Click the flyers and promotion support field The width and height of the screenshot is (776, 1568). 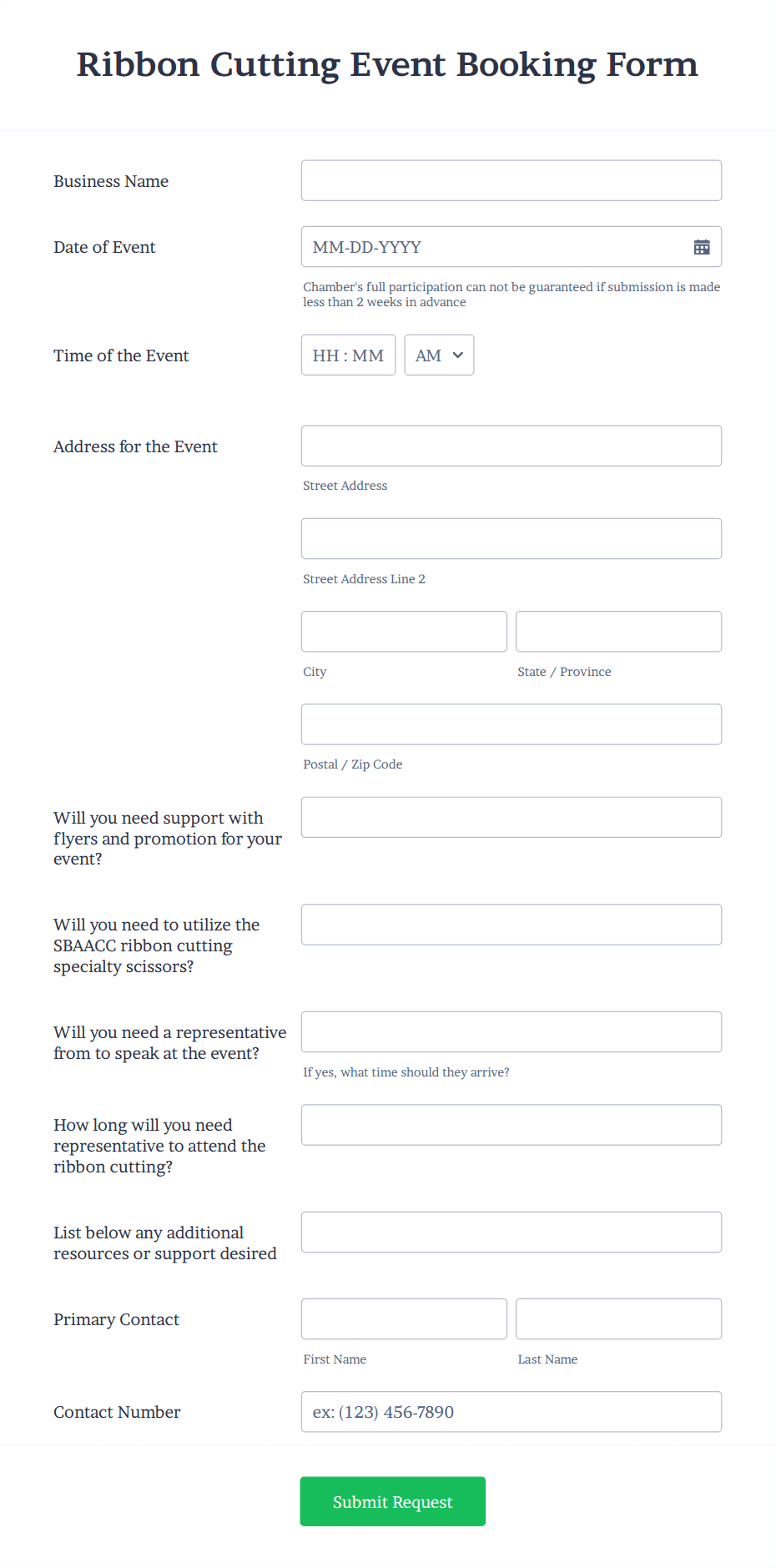pyautogui.click(x=511, y=817)
